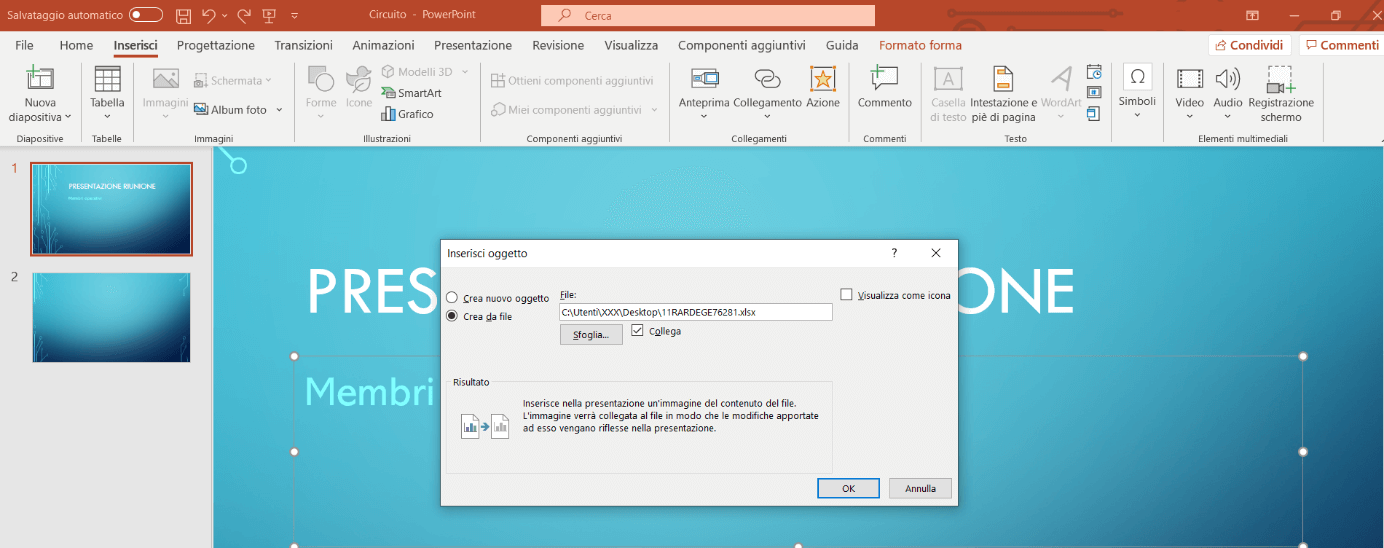Insert a Grafico chart

(407, 113)
